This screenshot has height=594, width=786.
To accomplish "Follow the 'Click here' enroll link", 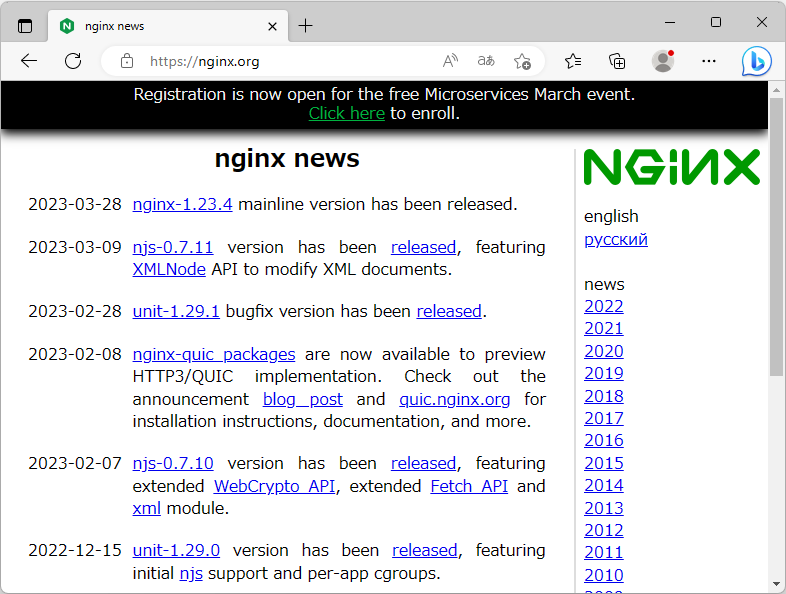I will (x=346, y=113).
